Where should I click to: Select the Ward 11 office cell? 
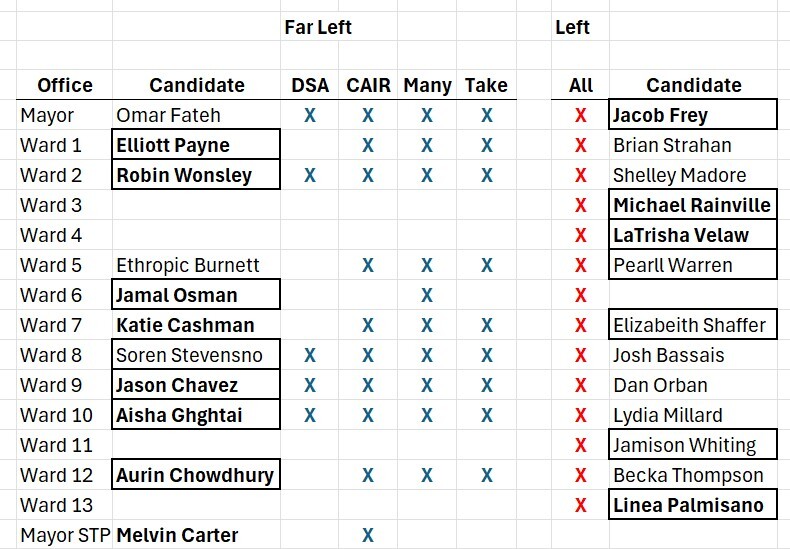point(57,445)
